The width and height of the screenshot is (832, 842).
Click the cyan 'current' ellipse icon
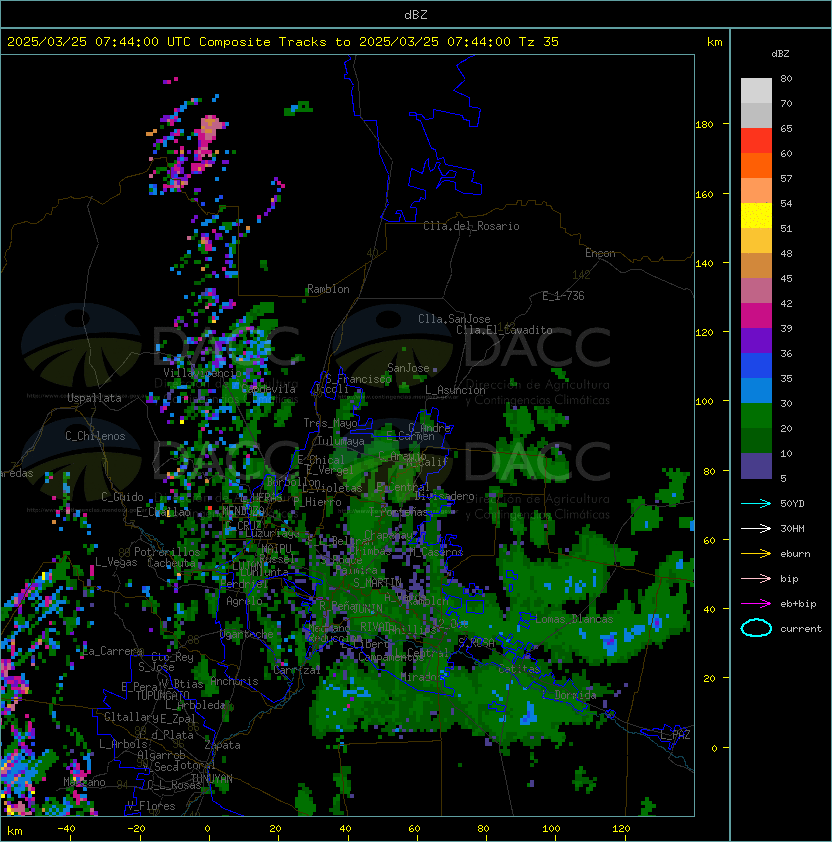pyautogui.click(x=756, y=628)
